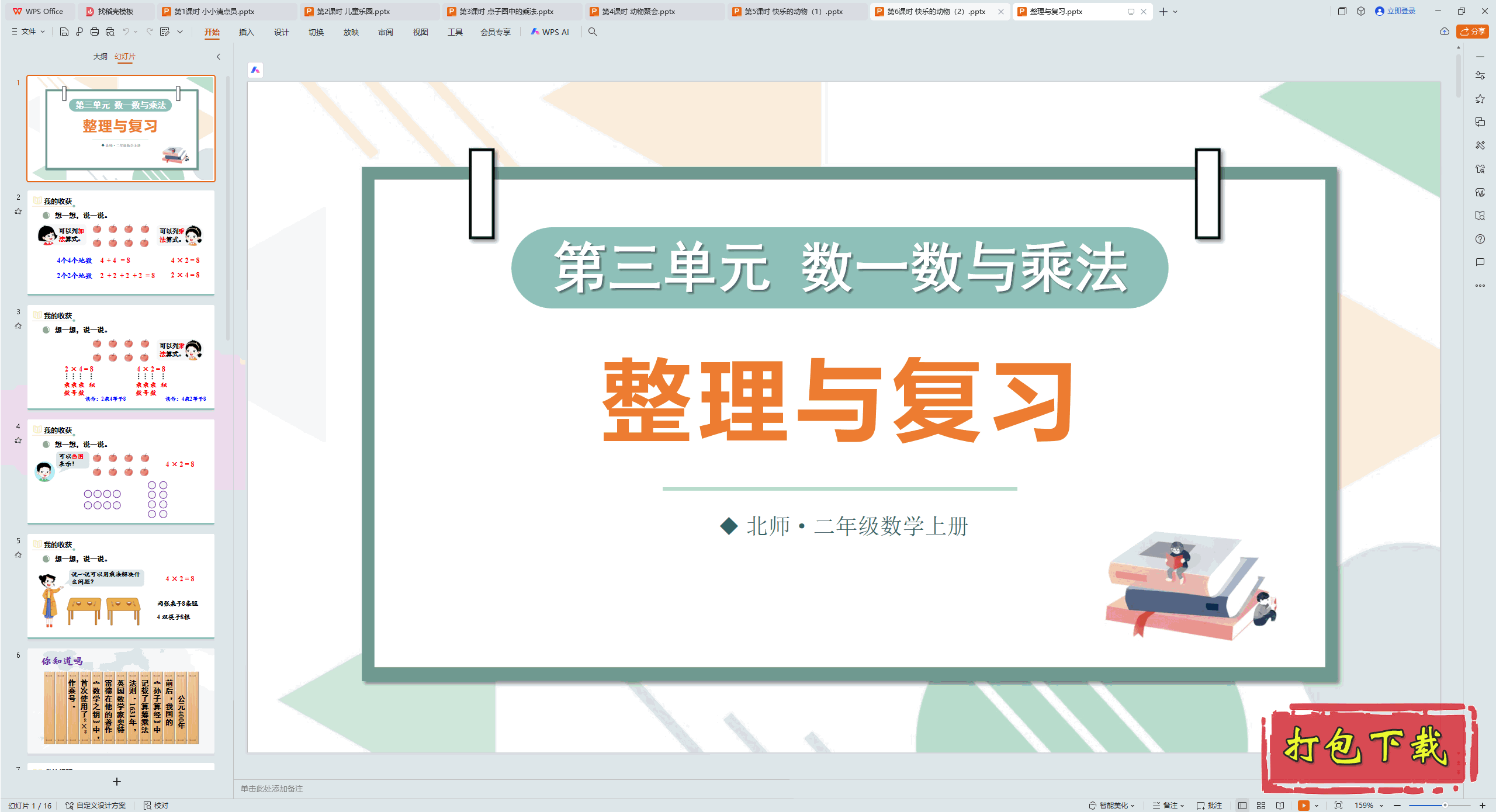Open the help question mark icon in right sidebar
Image resolution: width=1496 pixels, height=812 pixels.
click(x=1480, y=239)
